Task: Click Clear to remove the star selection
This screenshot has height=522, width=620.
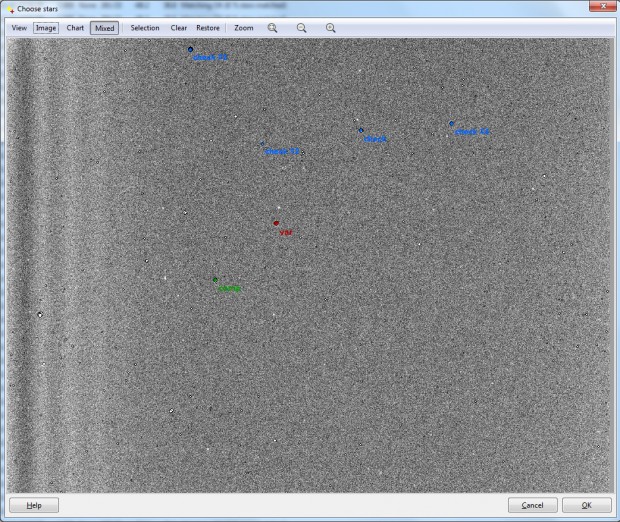Action: (x=179, y=28)
